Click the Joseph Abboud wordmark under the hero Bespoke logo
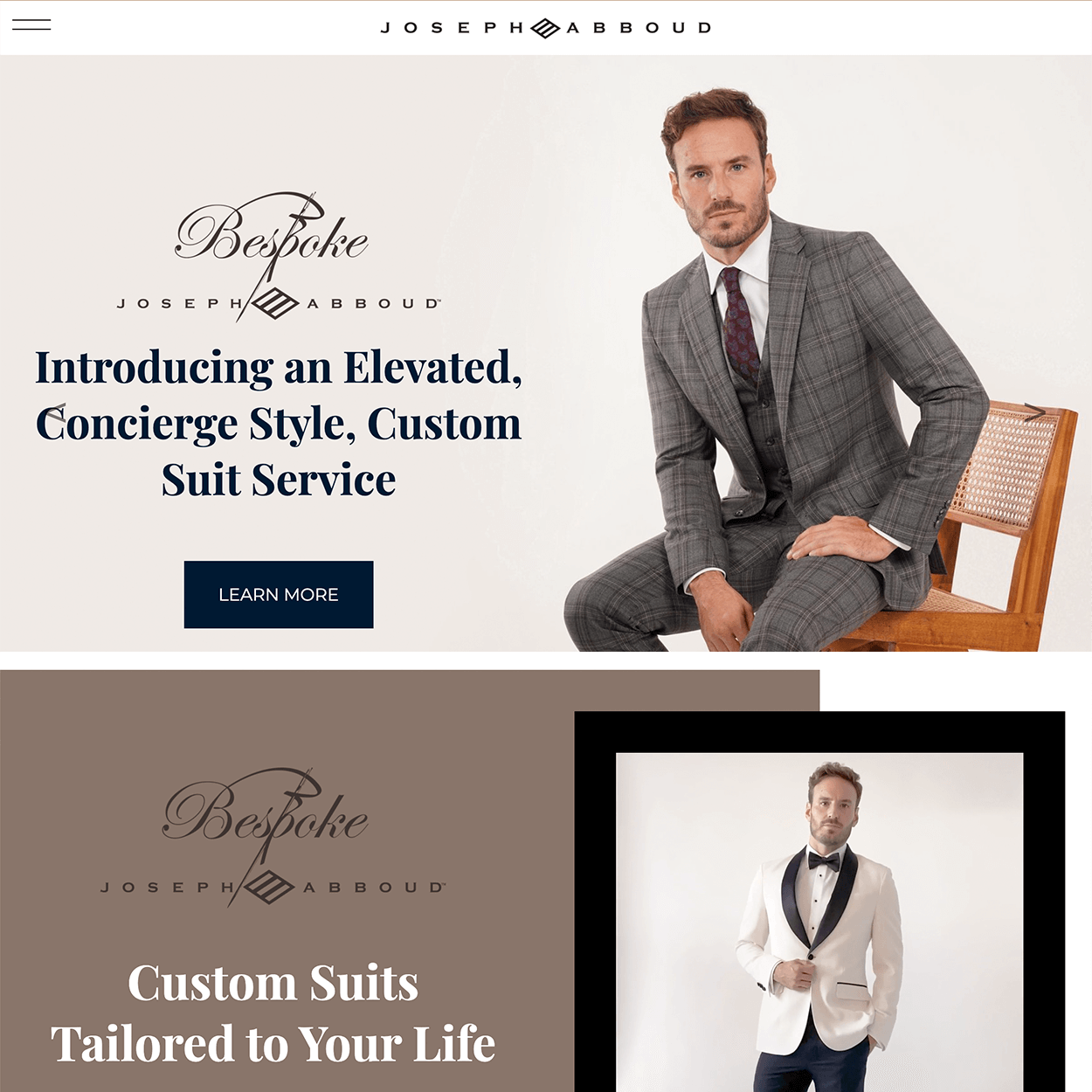This screenshot has width=1092, height=1092. click(x=279, y=303)
